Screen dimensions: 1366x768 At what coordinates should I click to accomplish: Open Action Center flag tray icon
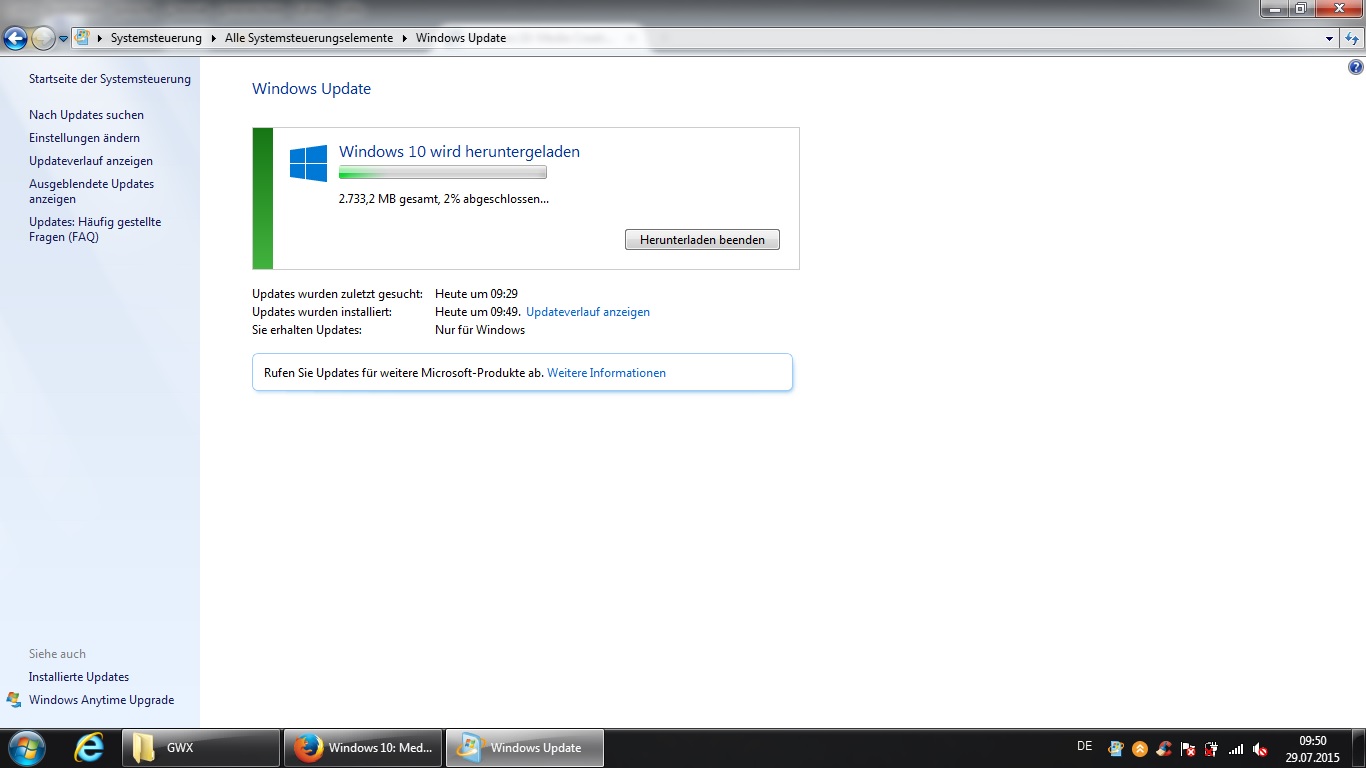[1188, 748]
